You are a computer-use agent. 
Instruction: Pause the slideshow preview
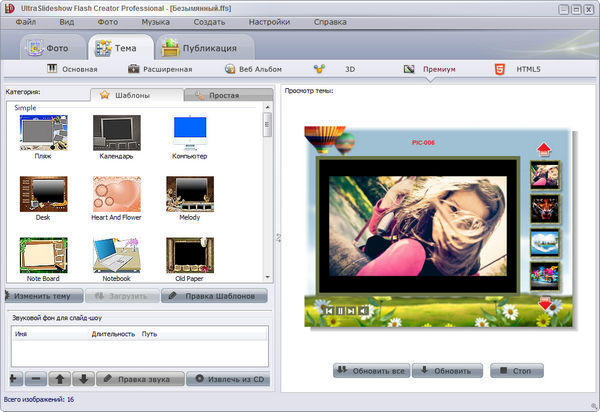coord(340,311)
